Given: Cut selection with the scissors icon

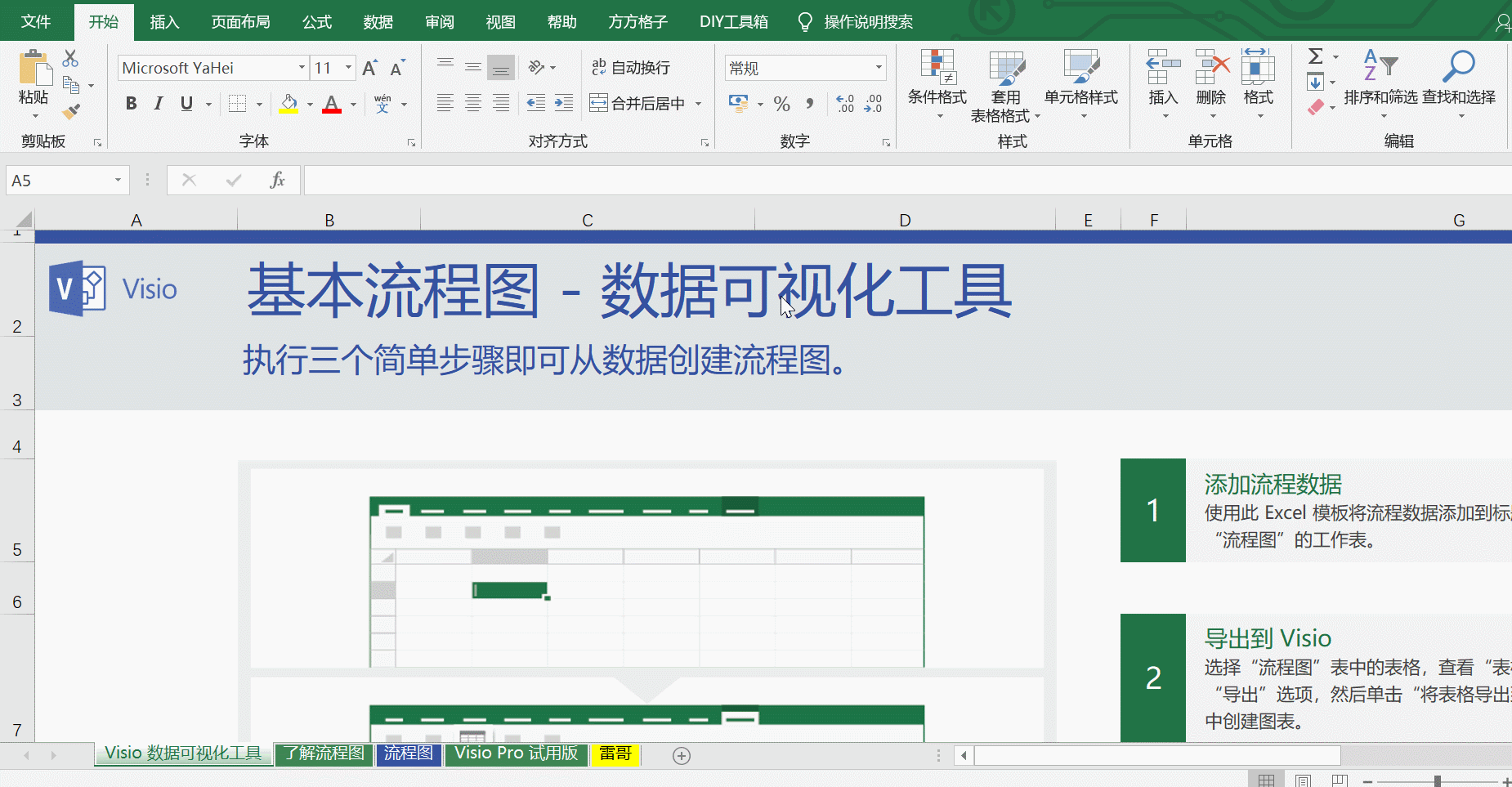Looking at the screenshot, I should 70,57.
